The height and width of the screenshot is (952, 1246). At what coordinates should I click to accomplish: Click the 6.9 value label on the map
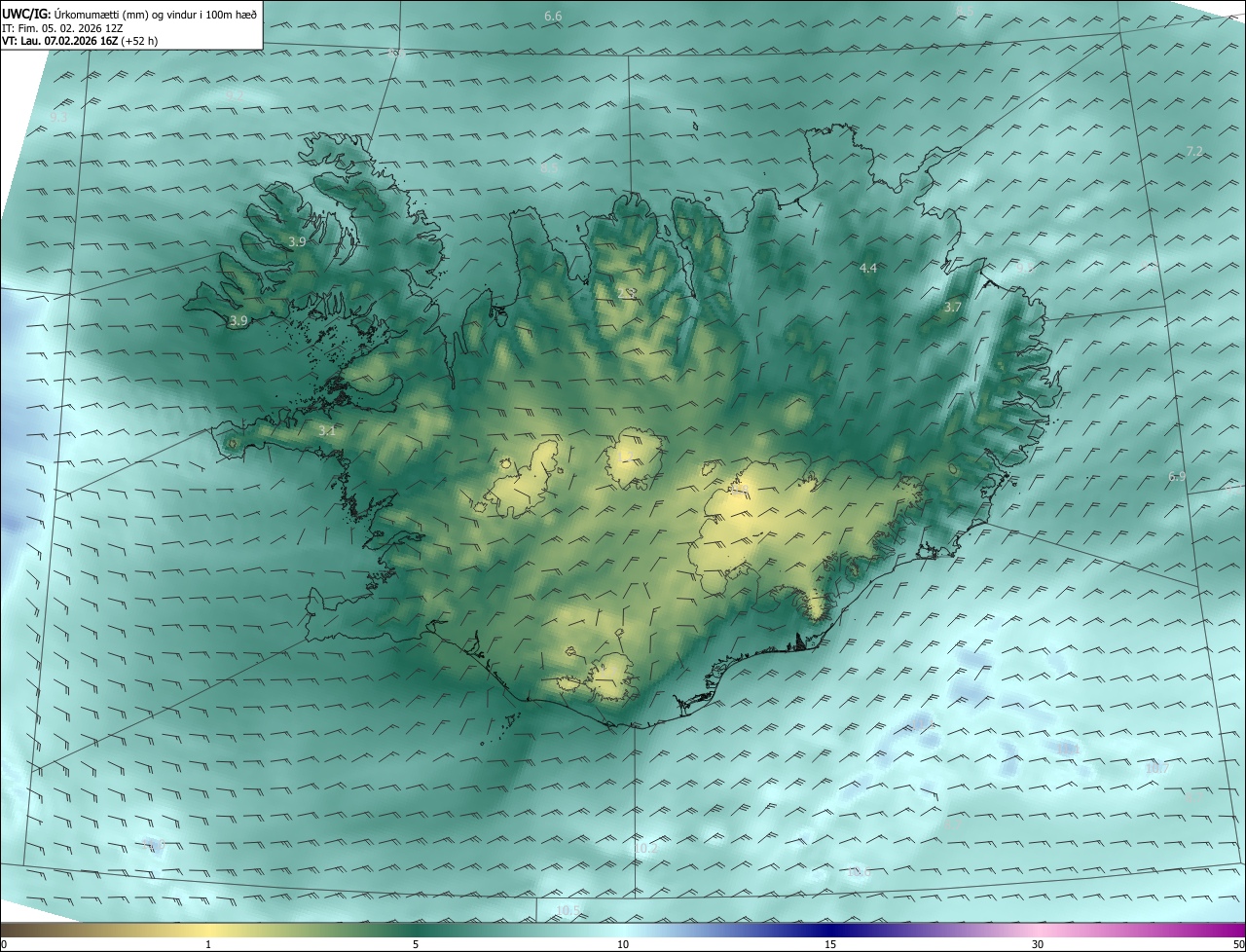point(1177,476)
